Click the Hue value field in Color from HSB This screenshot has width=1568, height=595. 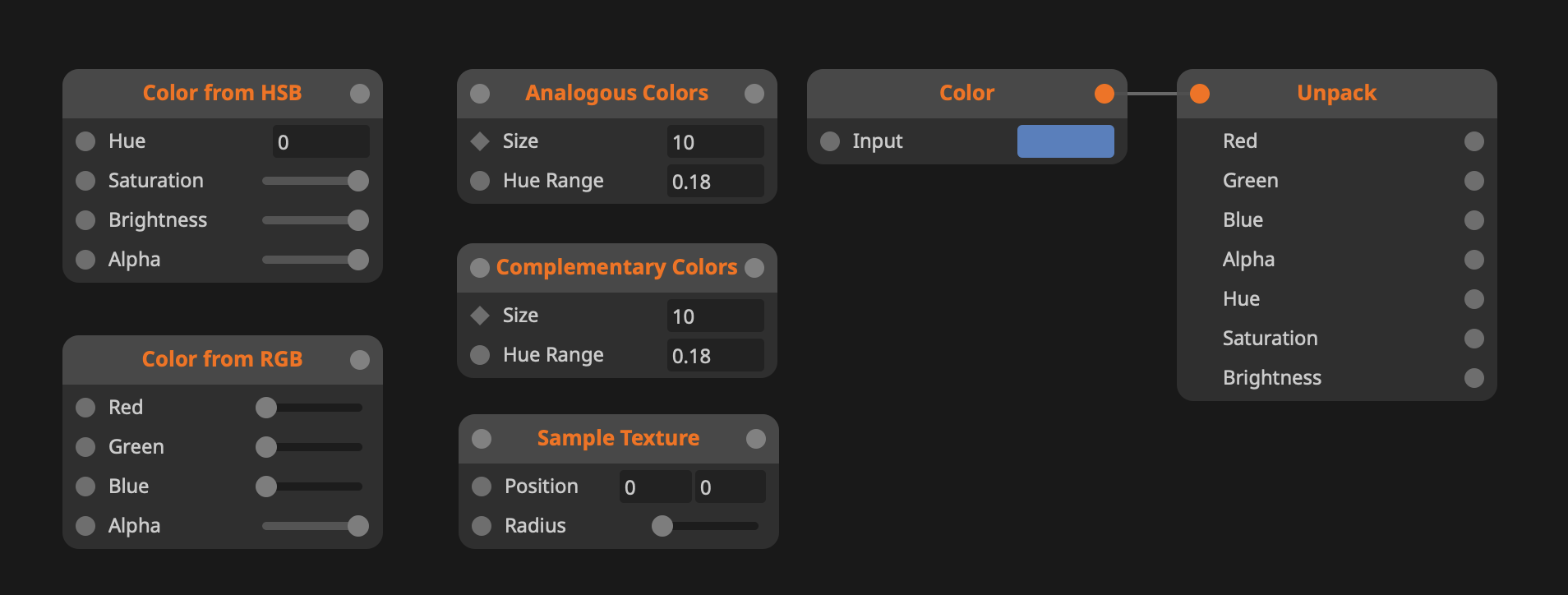pos(321,142)
